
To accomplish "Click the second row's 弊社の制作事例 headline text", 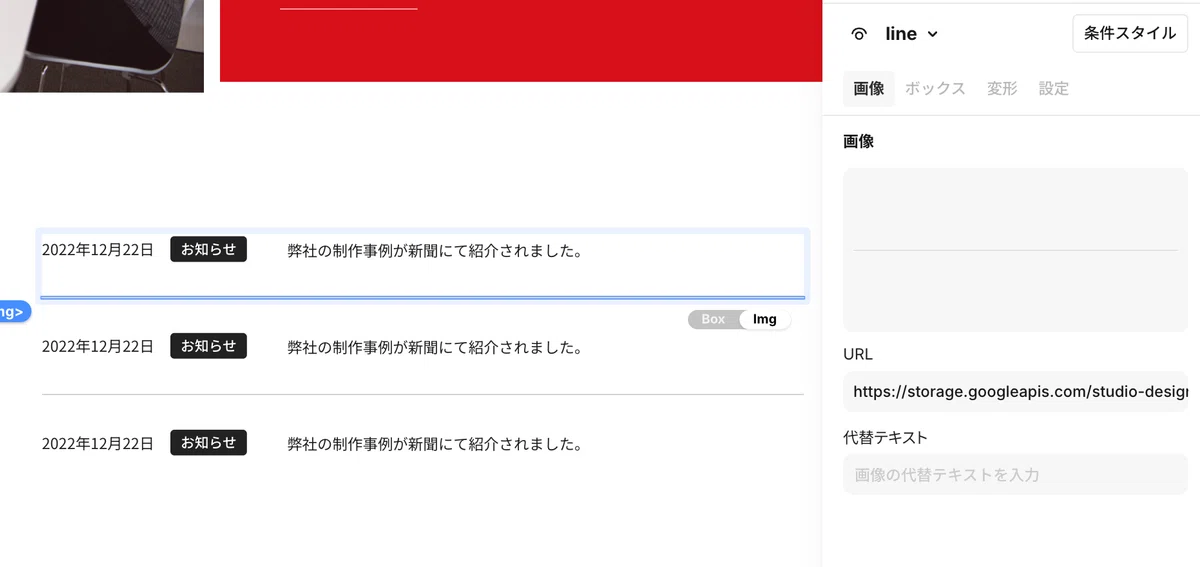I will coord(435,347).
